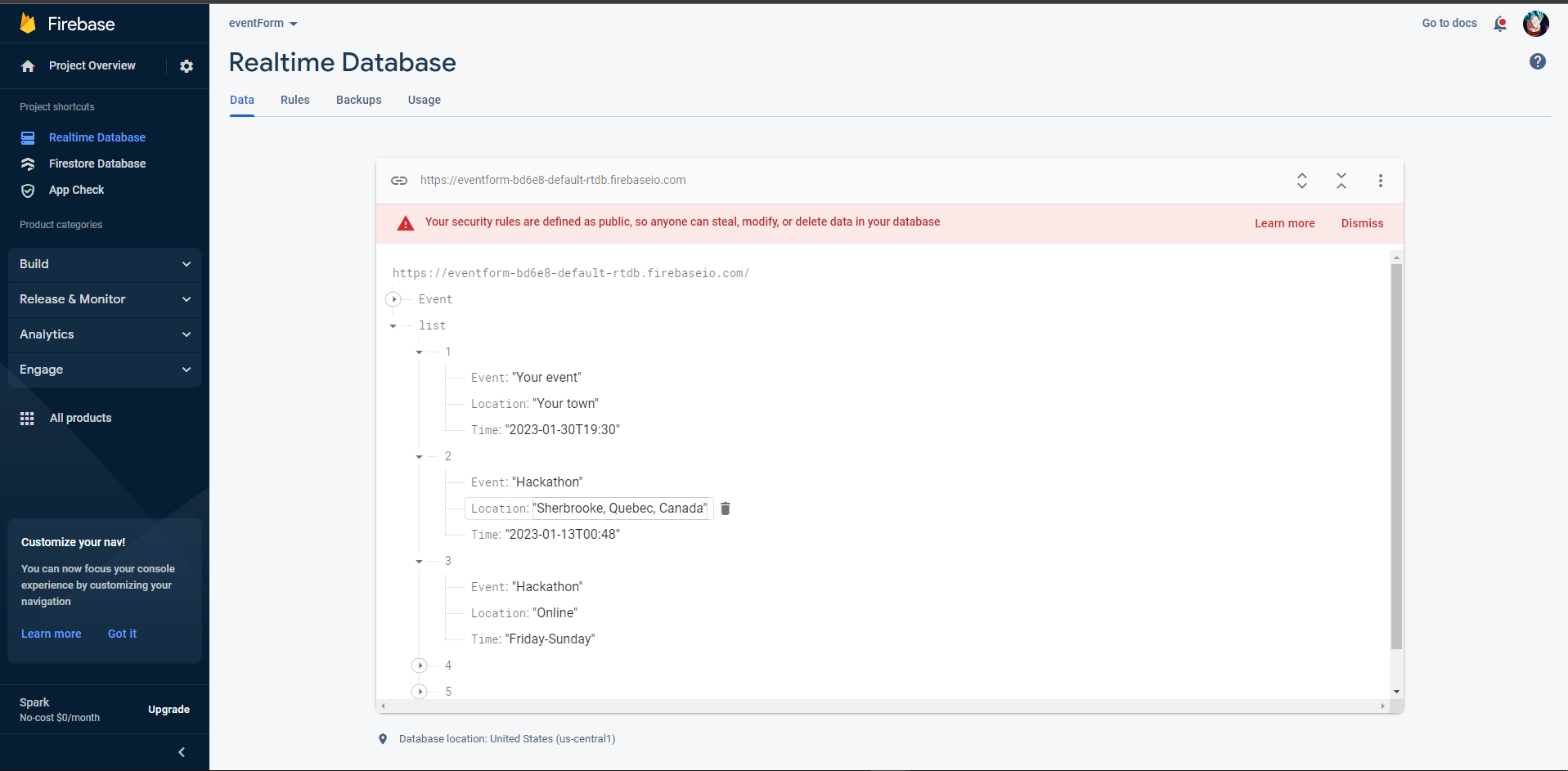Click the vertical scrollbar of data viewer
This screenshot has height=771, width=1568.
(1396, 456)
